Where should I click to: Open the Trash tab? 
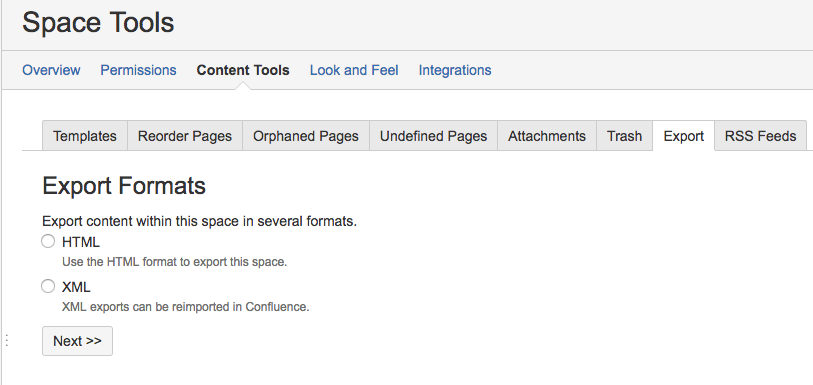tap(624, 136)
